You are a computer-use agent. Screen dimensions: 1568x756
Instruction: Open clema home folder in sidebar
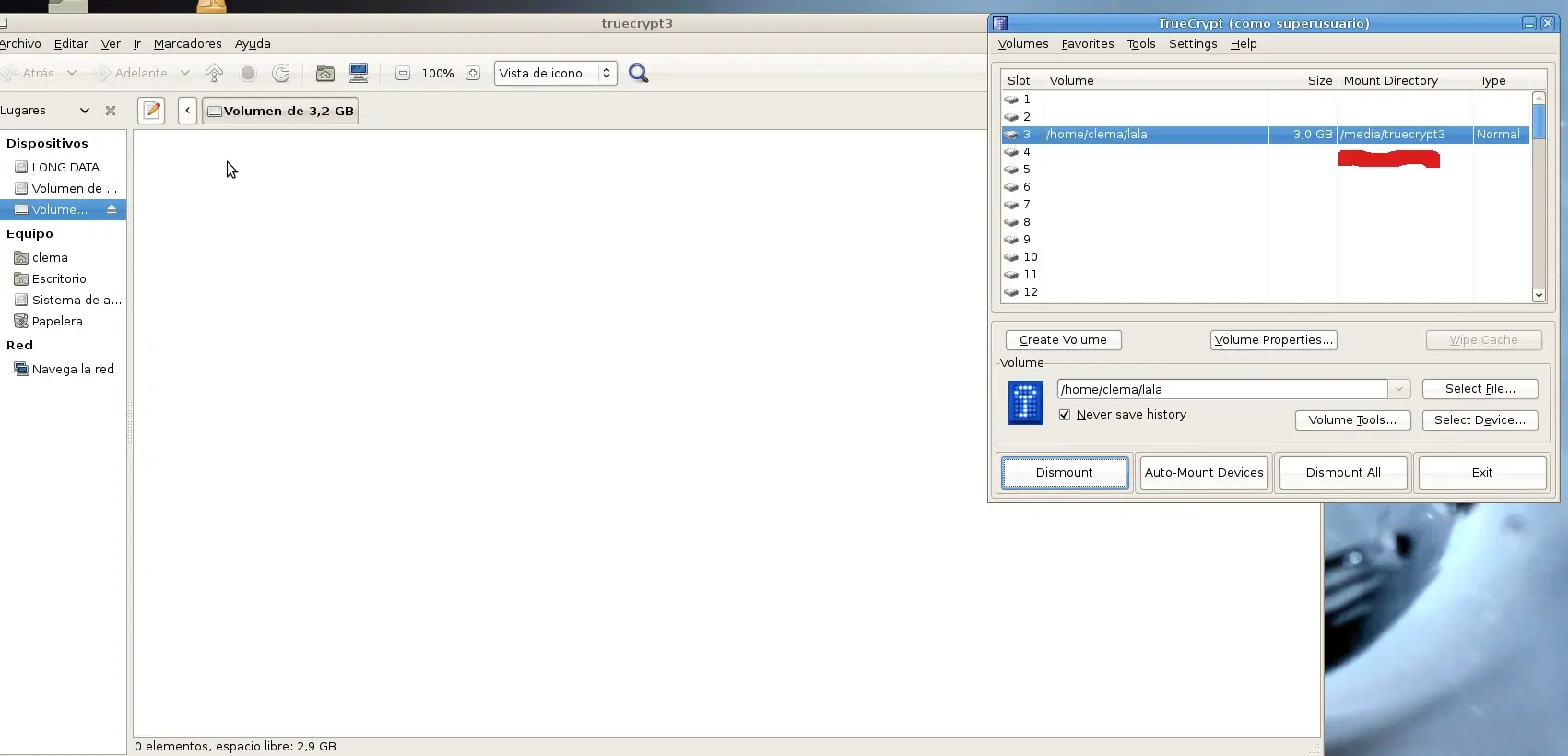pyautogui.click(x=65, y=257)
